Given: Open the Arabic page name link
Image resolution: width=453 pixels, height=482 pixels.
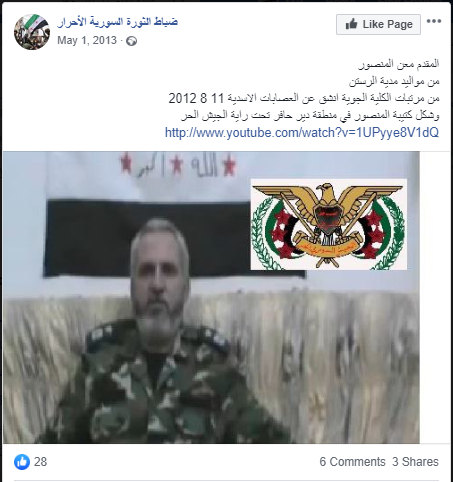Looking at the screenshot, I should (117, 22).
